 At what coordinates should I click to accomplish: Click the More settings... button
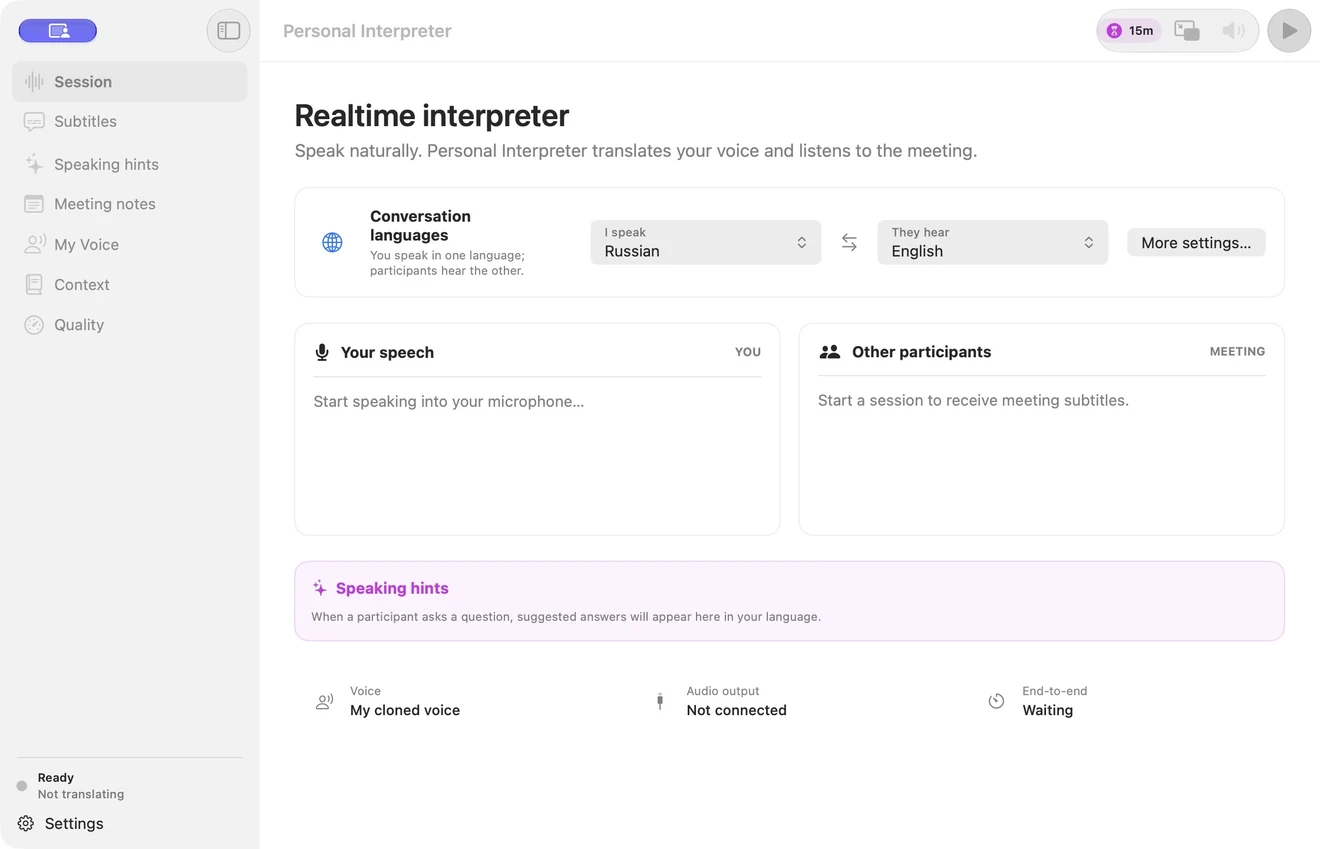1196,242
